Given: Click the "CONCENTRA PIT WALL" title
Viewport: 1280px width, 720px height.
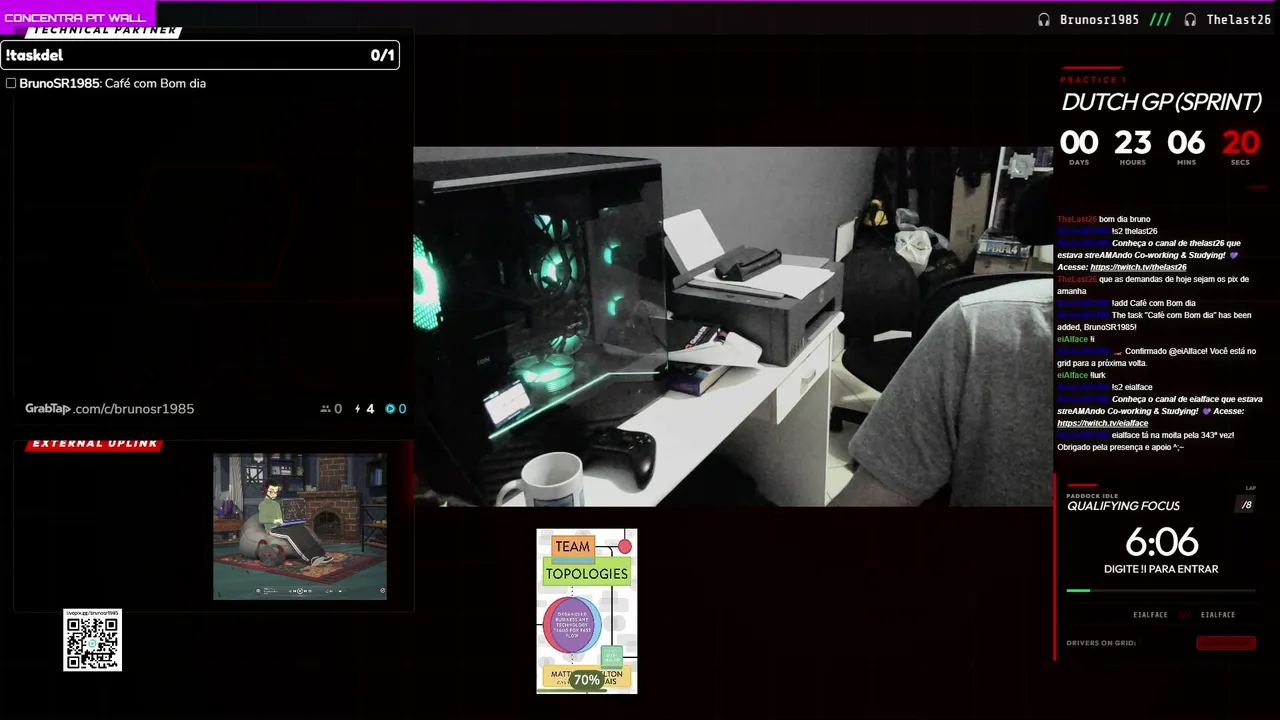Looking at the screenshot, I should tap(75, 18).
